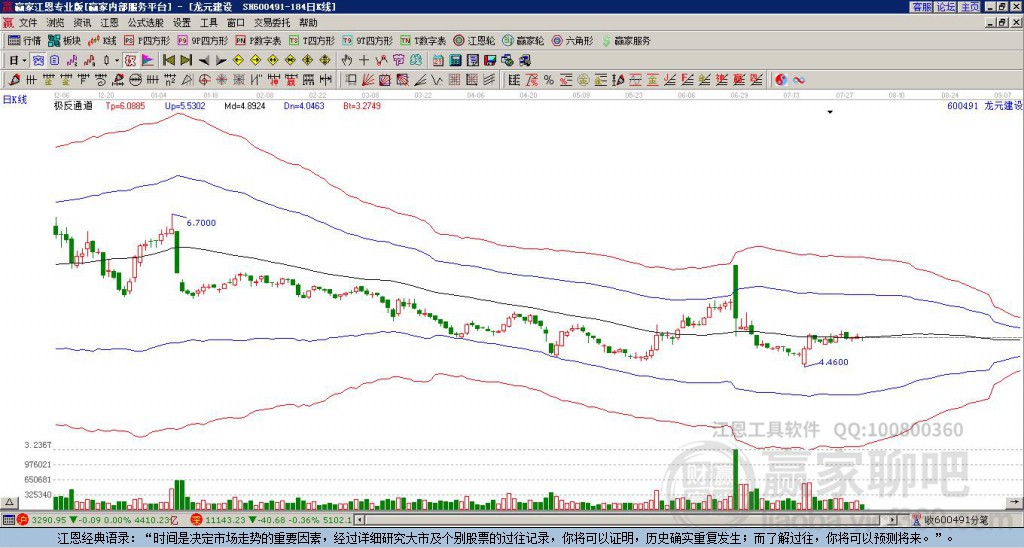Open the P四方形 tool

(x=147, y=40)
